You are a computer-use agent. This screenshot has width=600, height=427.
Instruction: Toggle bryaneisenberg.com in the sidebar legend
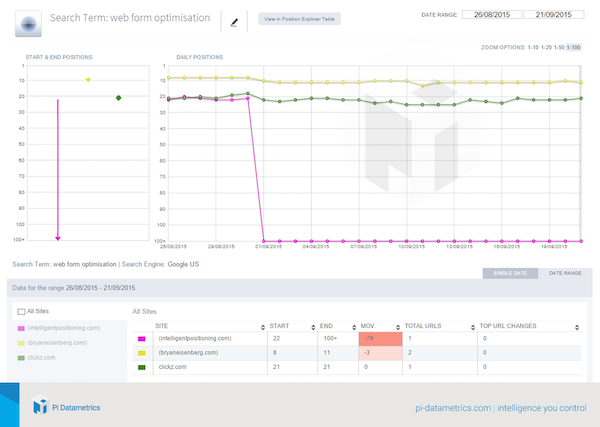coord(52,343)
